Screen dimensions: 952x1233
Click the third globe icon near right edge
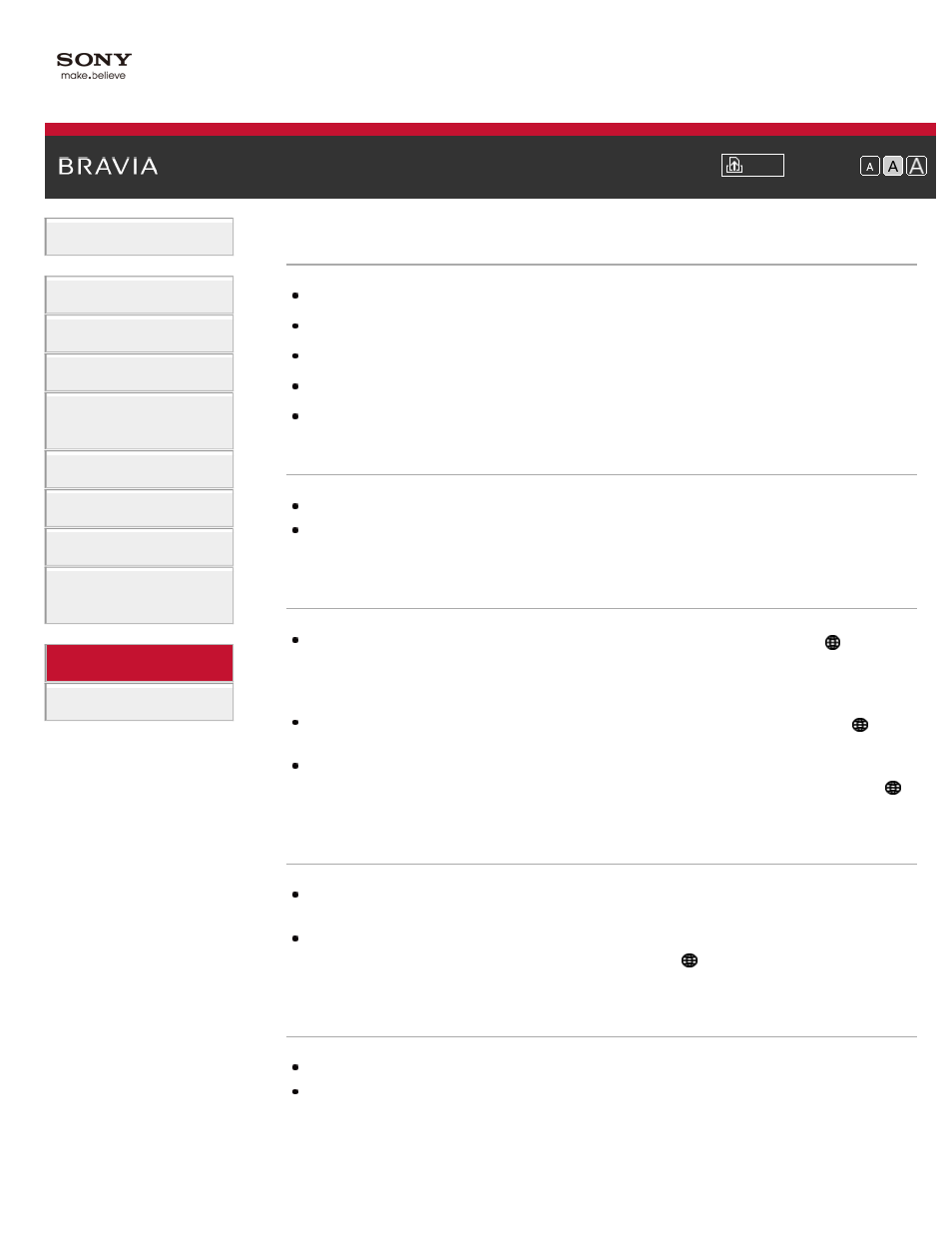tap(893, 788)
